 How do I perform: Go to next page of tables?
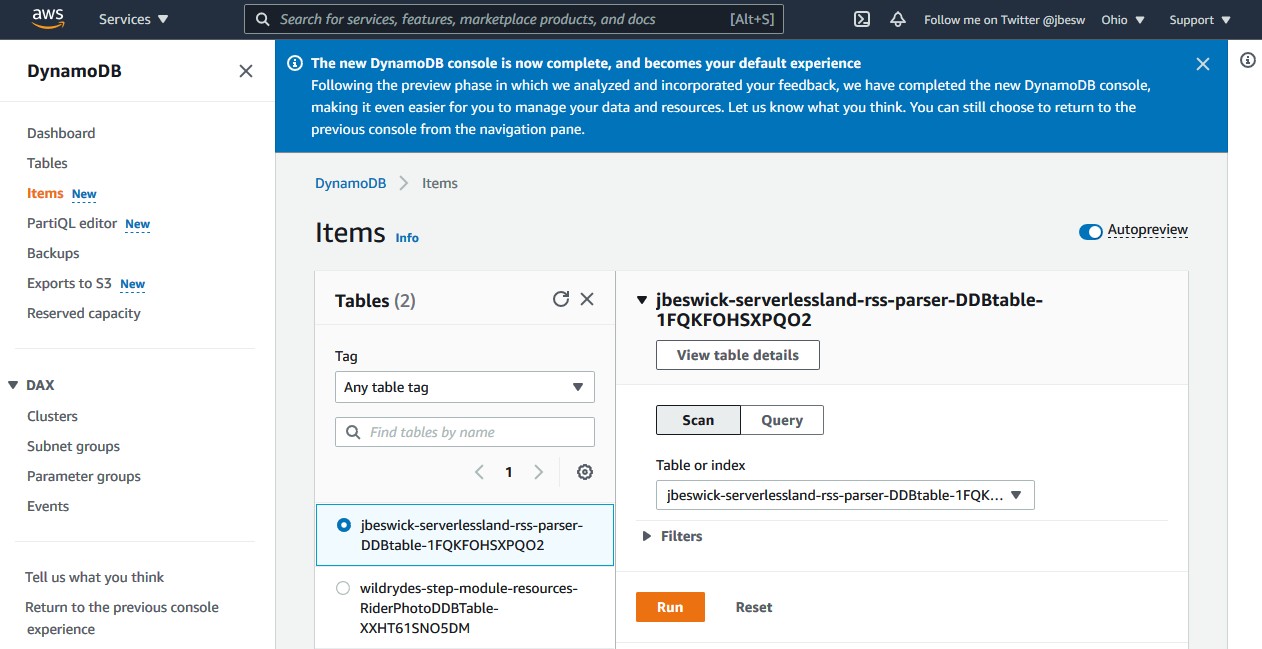coord(539,472)
